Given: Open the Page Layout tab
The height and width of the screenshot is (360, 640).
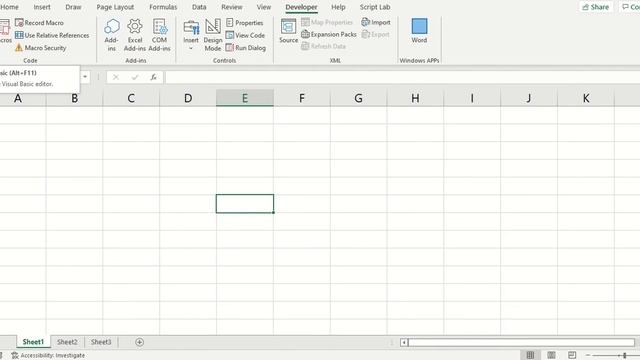Looking at the screenshot, I should [x=115, y=7].
